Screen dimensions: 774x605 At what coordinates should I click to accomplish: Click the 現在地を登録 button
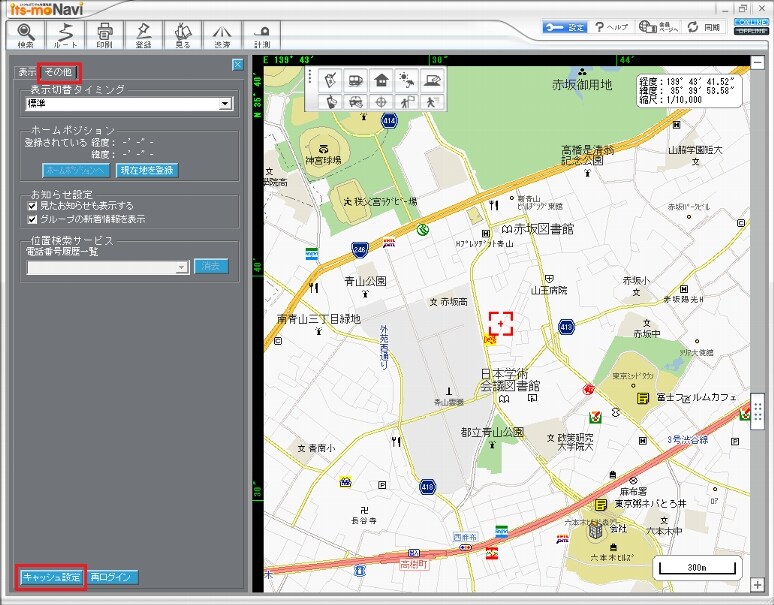point(147,170)
